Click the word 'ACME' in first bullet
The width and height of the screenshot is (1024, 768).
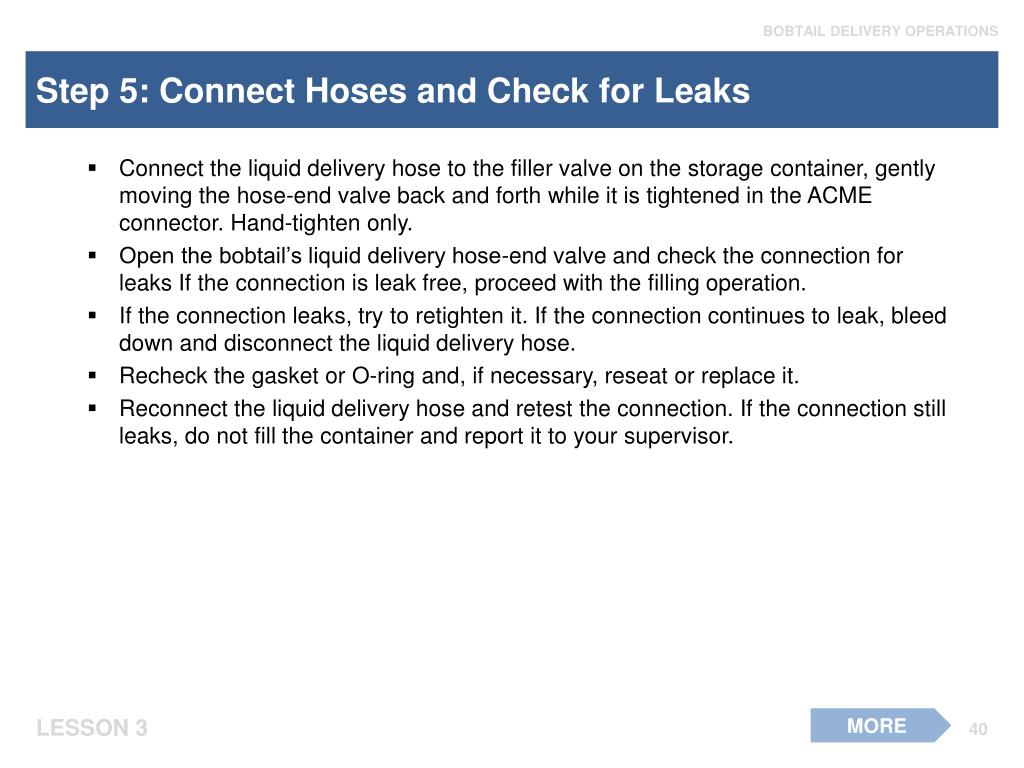click(x=839, y=196)
